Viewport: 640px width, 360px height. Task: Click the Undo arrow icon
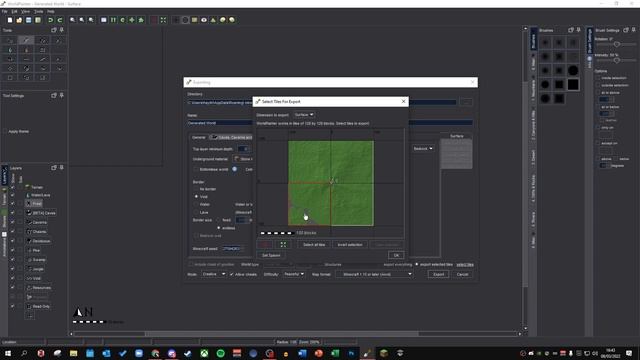click(x=51, y=20)
